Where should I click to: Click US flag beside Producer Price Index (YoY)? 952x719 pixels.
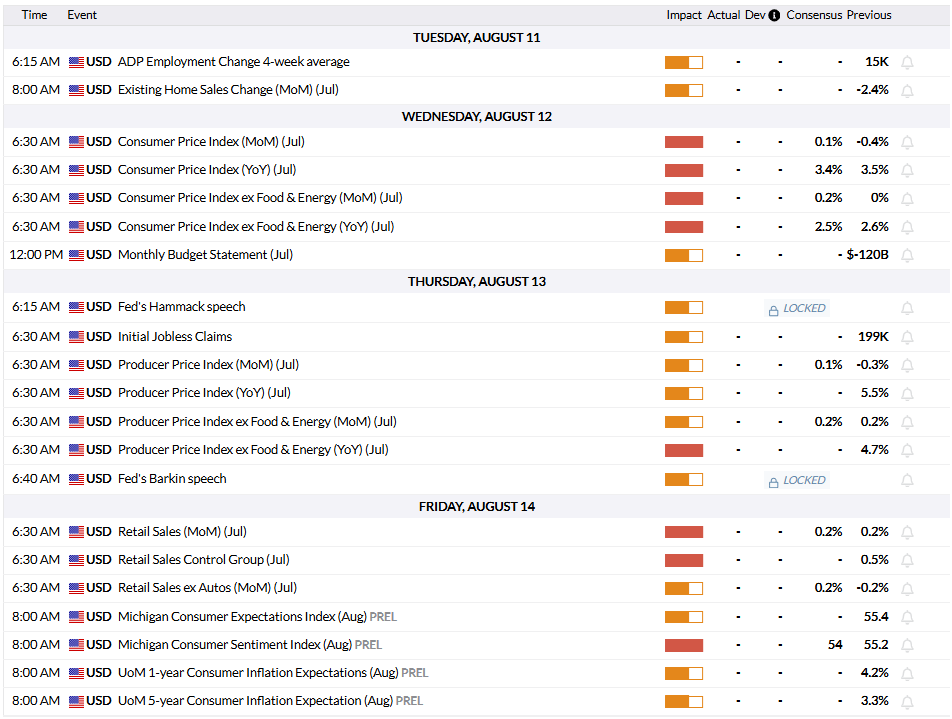coord(76,394)
